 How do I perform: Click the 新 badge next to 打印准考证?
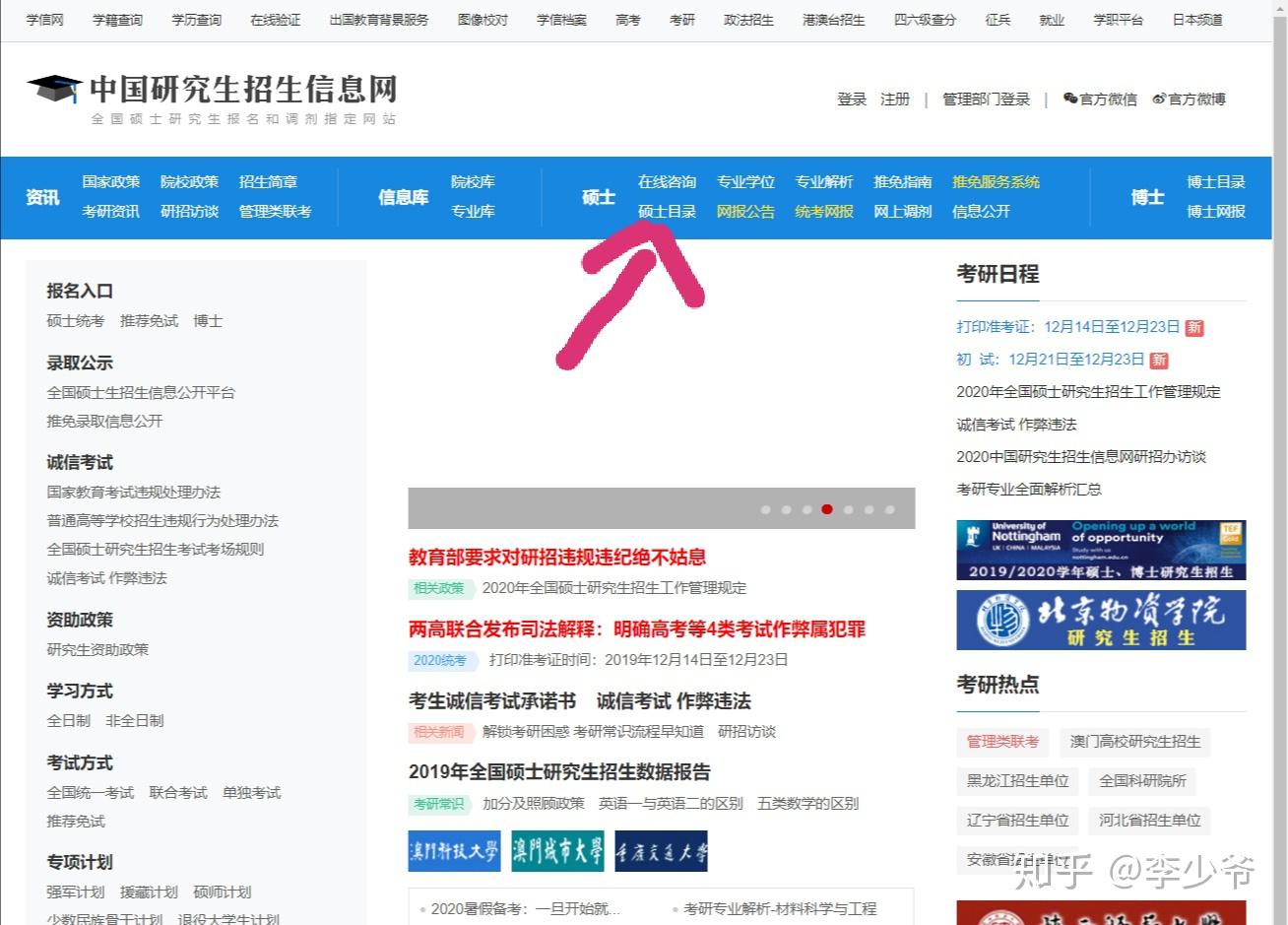click(x=1193, y=327)
